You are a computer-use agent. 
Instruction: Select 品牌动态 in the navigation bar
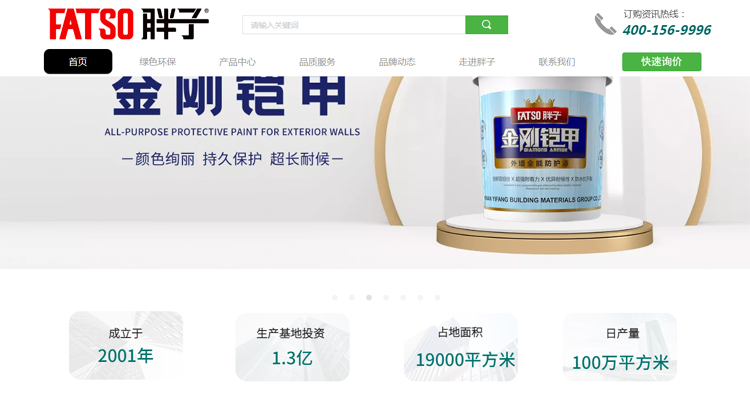(x=397, y=62)
